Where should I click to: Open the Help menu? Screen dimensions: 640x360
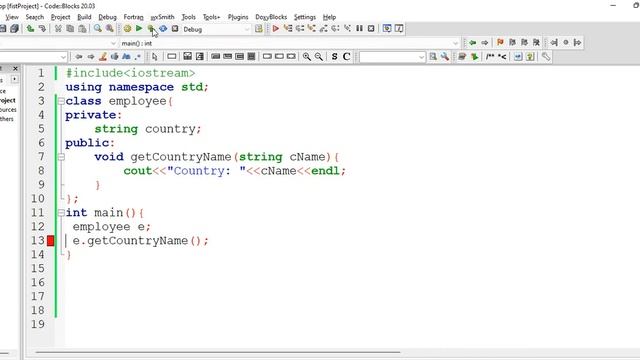(329, 17)
